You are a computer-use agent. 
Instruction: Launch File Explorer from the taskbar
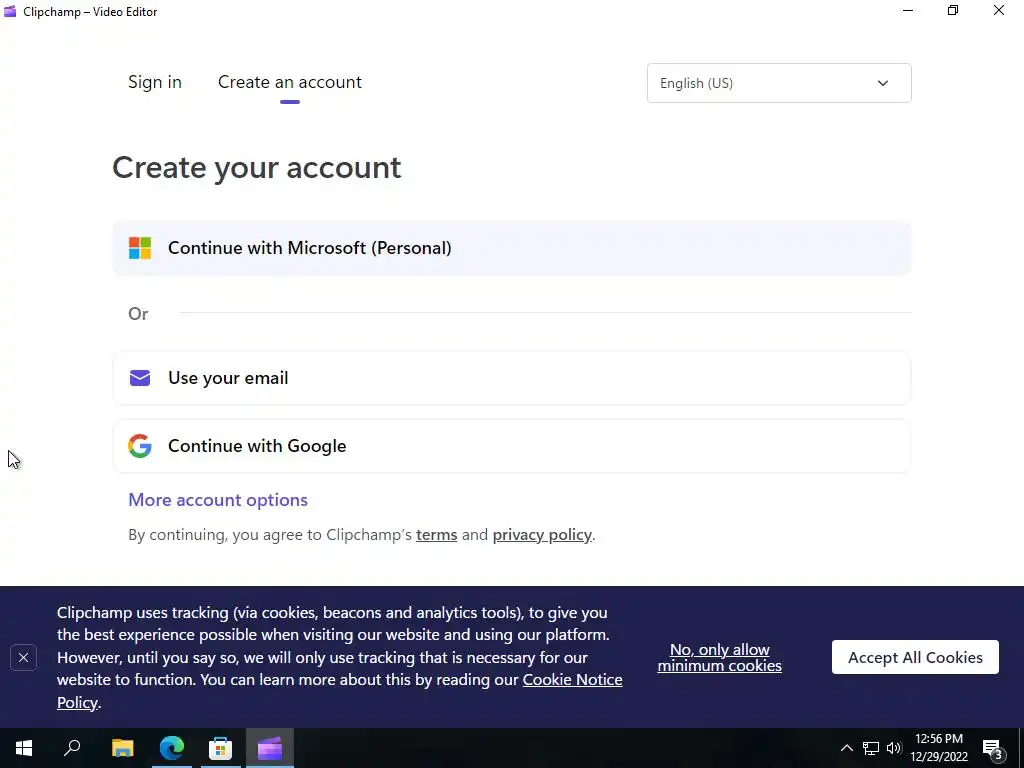coord(123,748)
